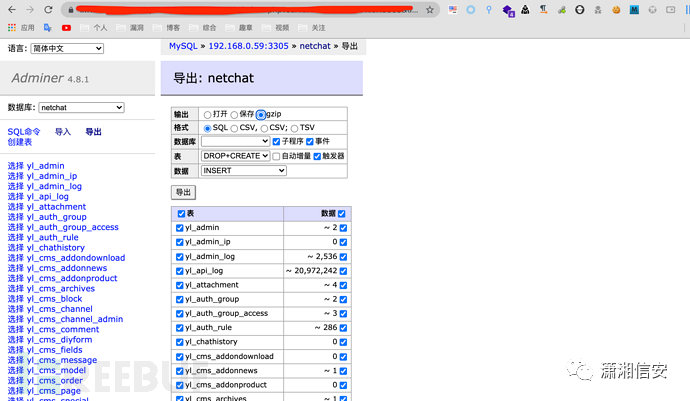Click the '~ 20,972,242' row count

(x=312, y=271)
